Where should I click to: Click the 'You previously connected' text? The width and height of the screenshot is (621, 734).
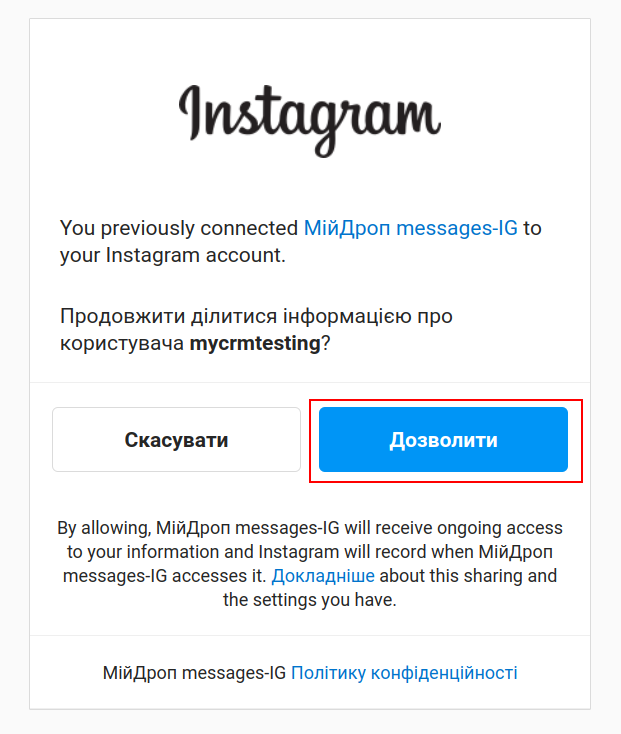(x=179, y=228)
